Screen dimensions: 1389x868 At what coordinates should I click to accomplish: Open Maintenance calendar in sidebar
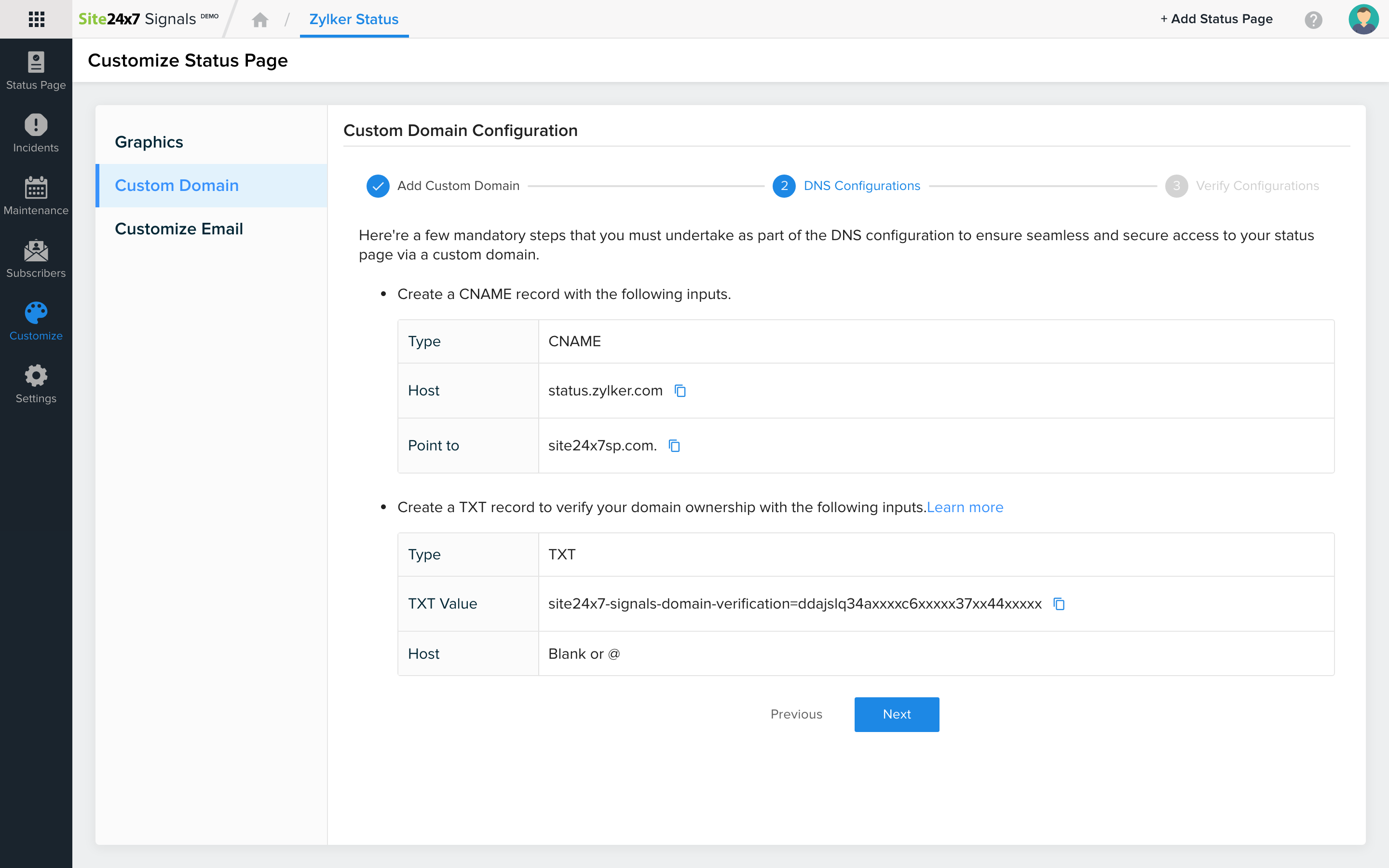(36, 196)
